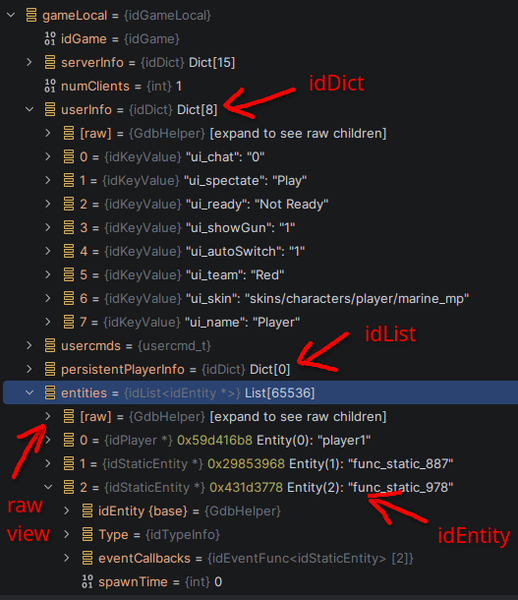Expand the "ui_name": "Player" entry

pos(48,322)
